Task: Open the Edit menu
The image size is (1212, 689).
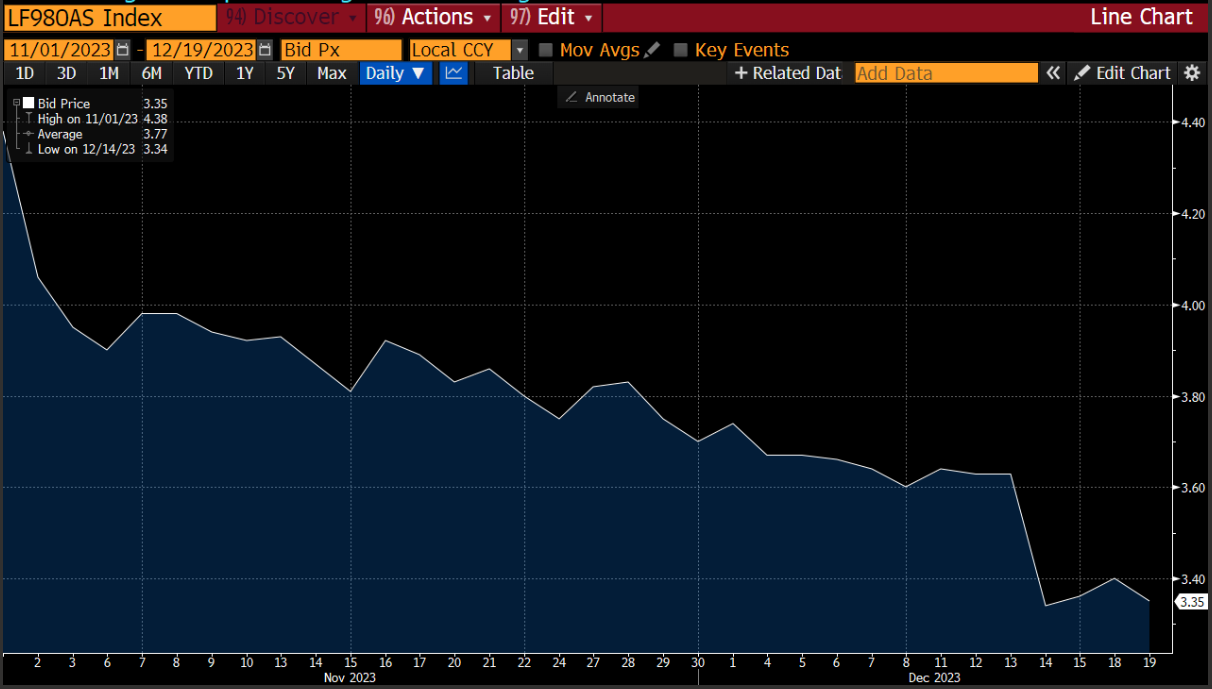Action: click(x=551, y=17)
